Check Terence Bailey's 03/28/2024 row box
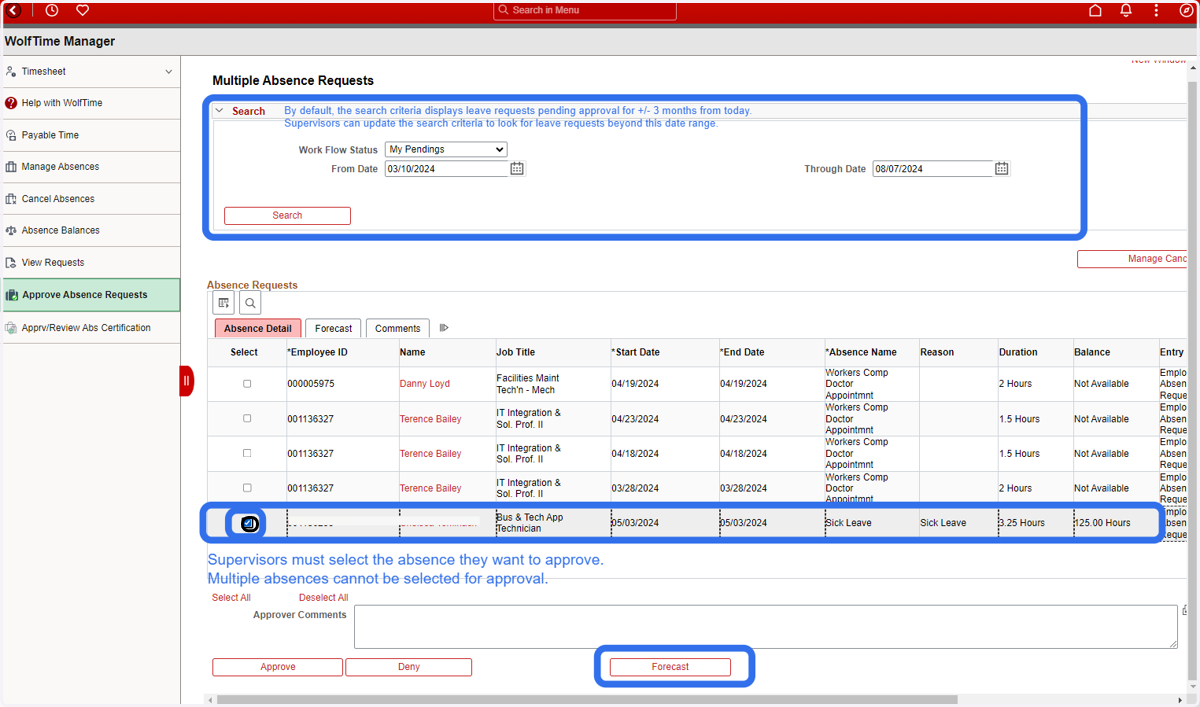 click(x=247, y=488)
